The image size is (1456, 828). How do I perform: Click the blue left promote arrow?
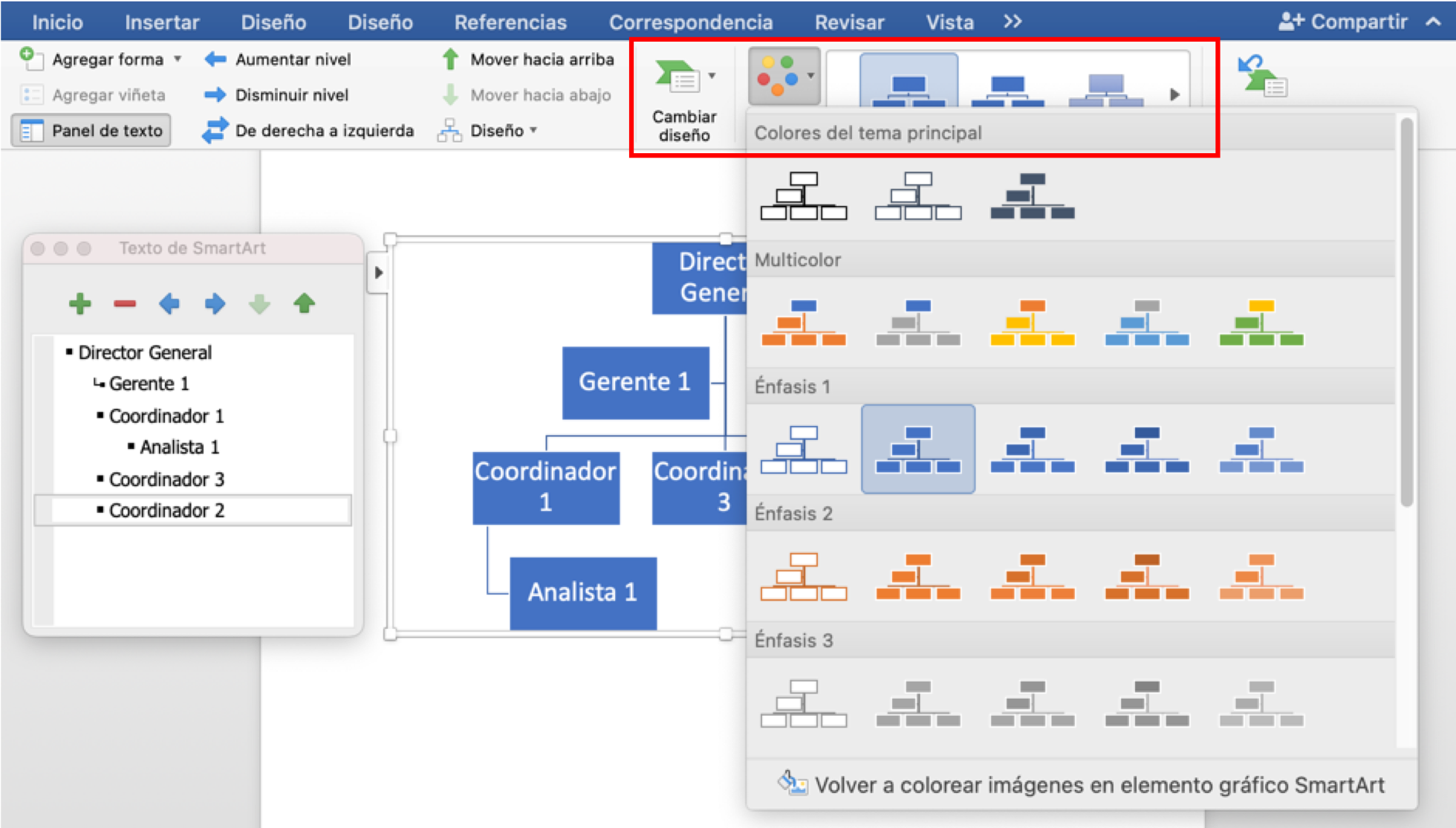pyautogui.click(x=169, y=303)
